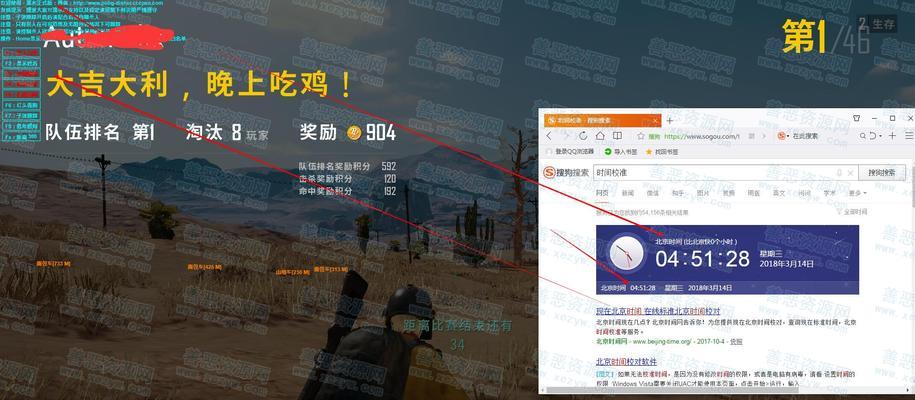Screen dimensions: 915x400
Task: Go back in the browser
Action: coord(549,135)
